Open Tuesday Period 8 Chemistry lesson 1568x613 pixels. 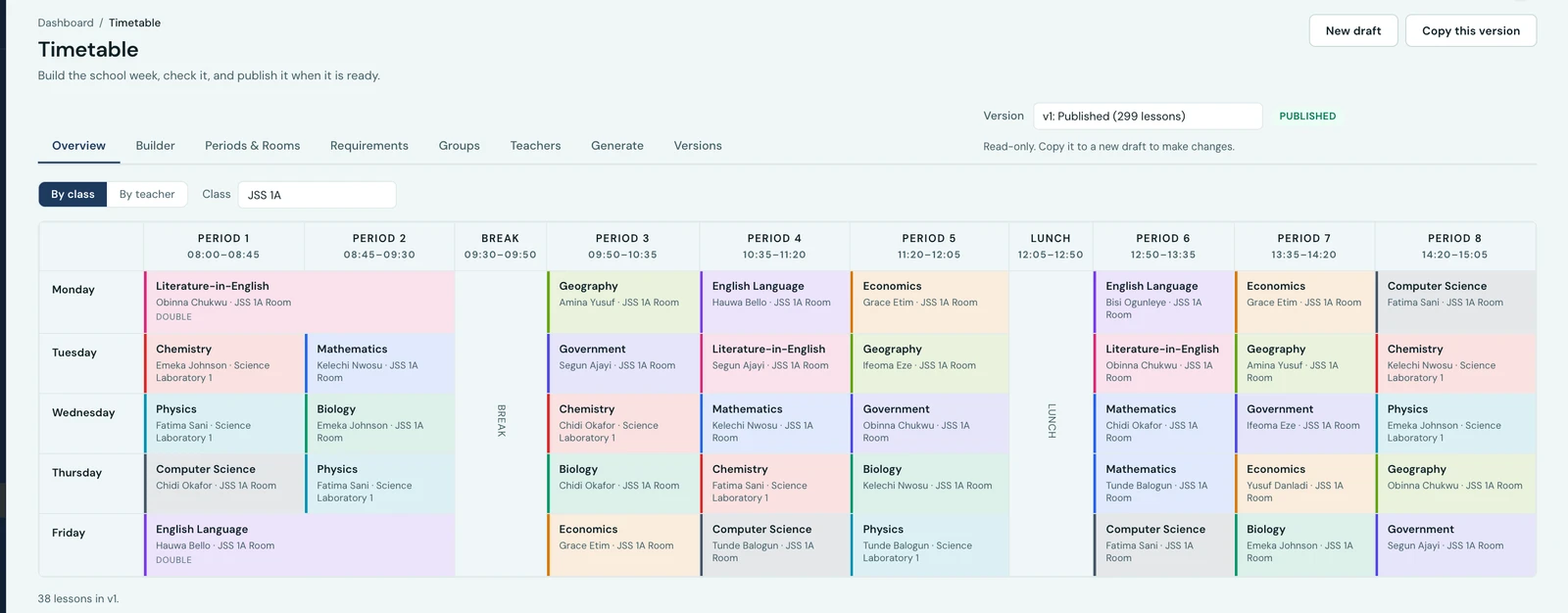coord(1456,363)
